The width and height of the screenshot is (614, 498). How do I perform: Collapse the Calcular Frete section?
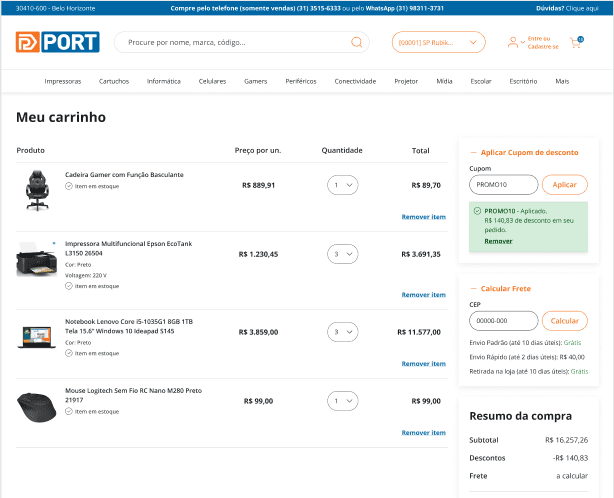pos(473,289)
